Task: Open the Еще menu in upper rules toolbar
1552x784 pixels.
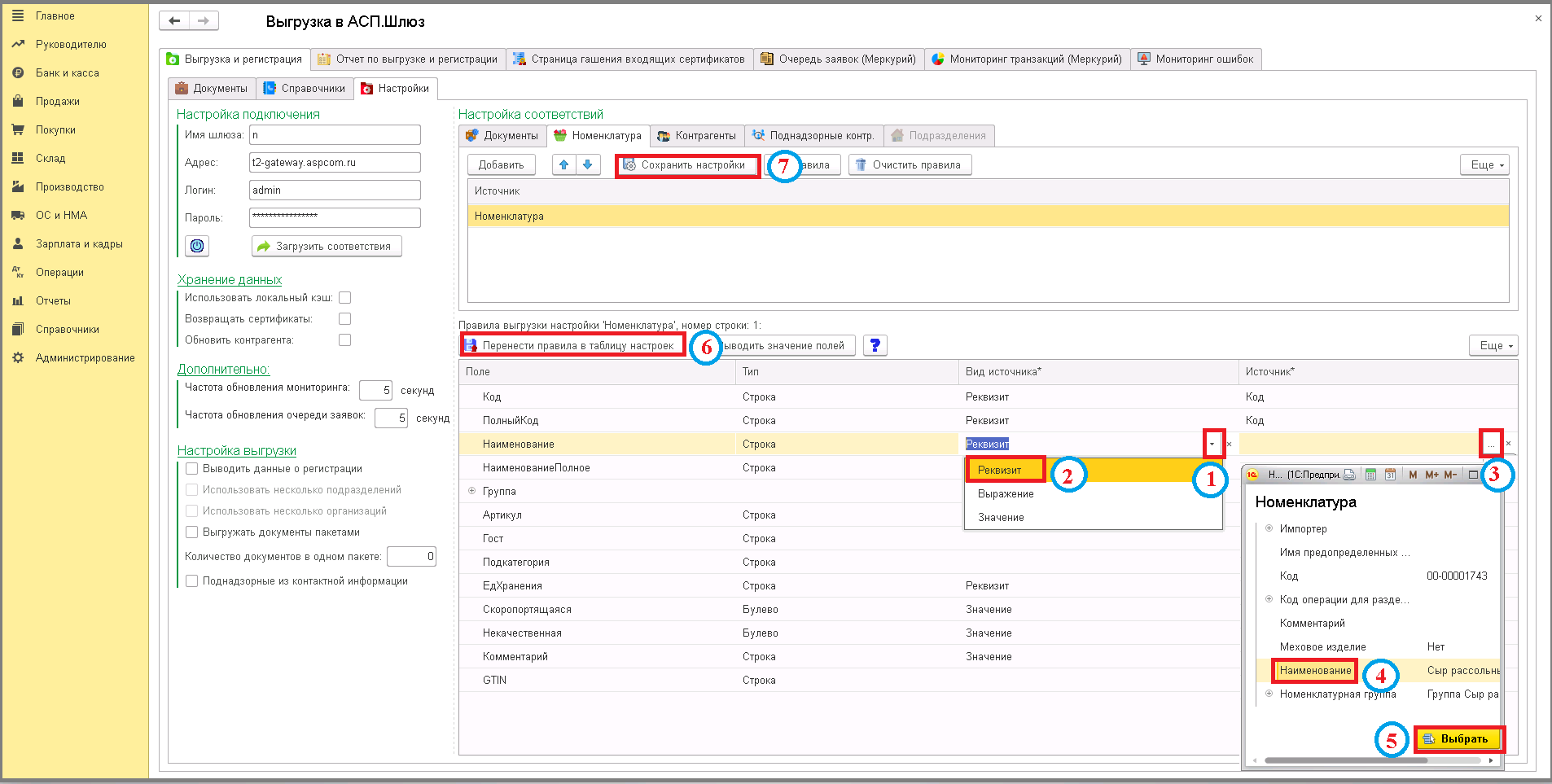Action: (x=1485, y=164)
